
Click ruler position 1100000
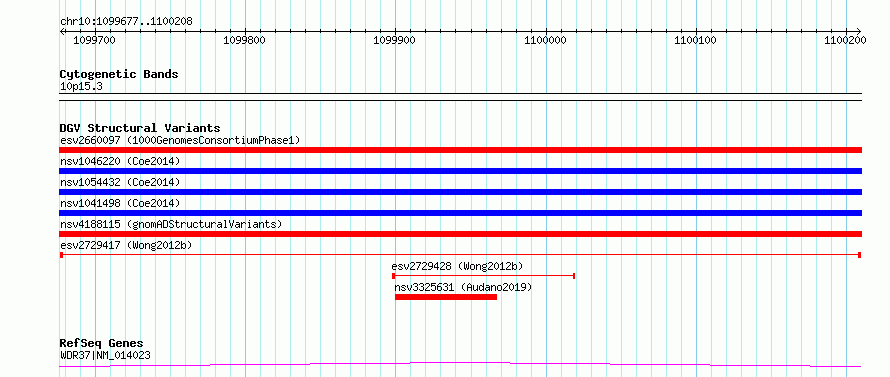pyautogui.click(x=545, y=40)
